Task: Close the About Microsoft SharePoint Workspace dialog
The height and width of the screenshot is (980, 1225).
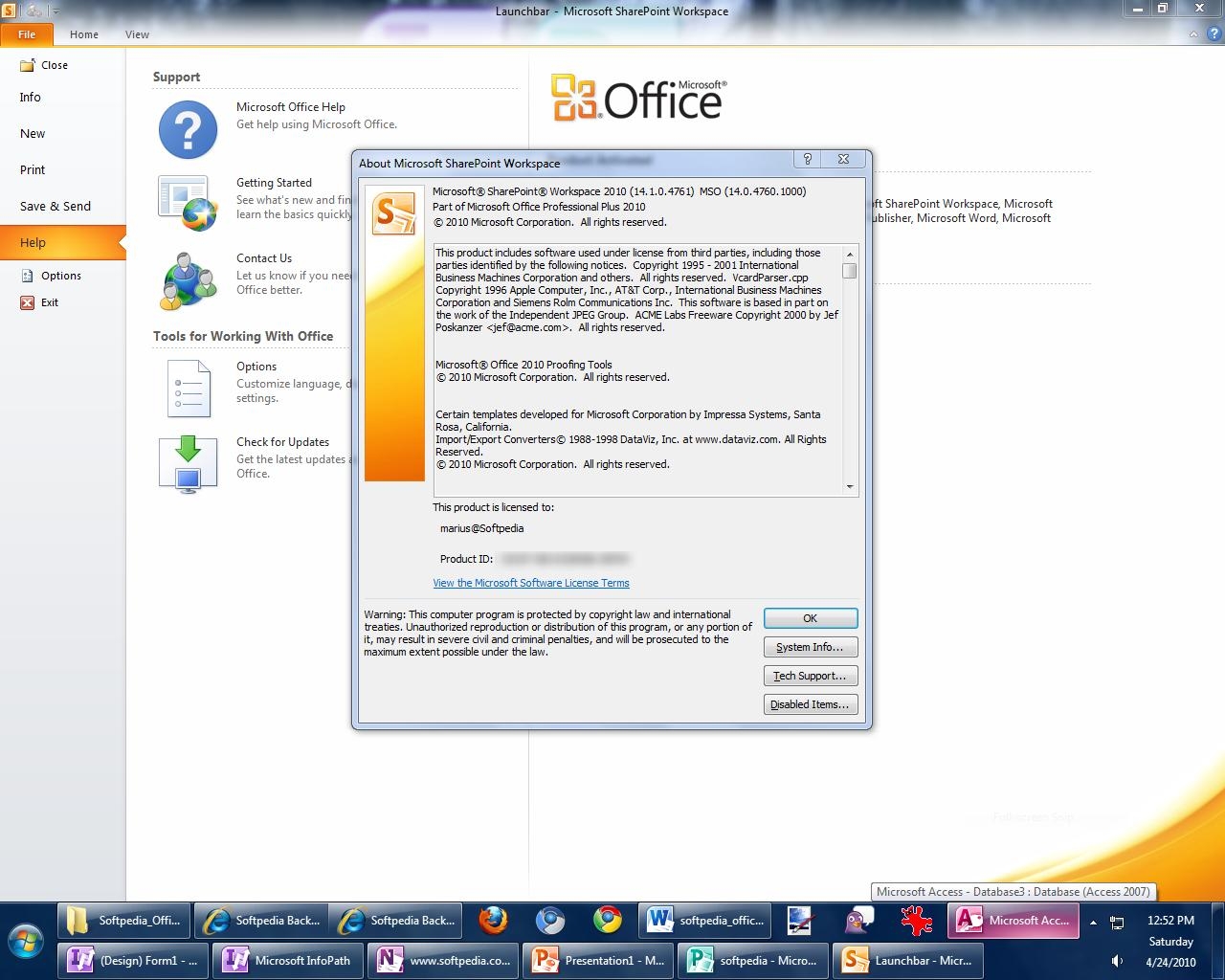Action: pyautogui.click(x=843, y=160)
